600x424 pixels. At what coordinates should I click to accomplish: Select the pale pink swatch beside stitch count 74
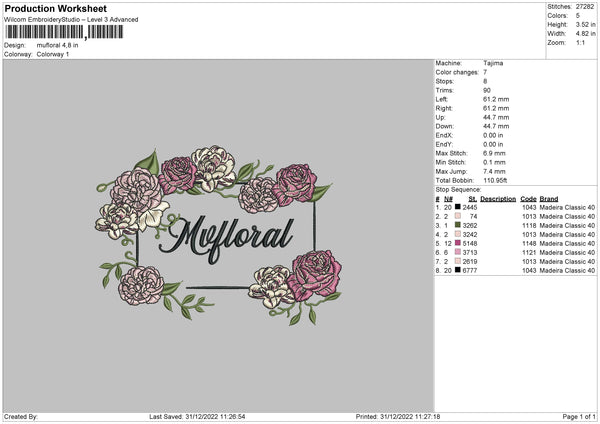click(458, 216)
